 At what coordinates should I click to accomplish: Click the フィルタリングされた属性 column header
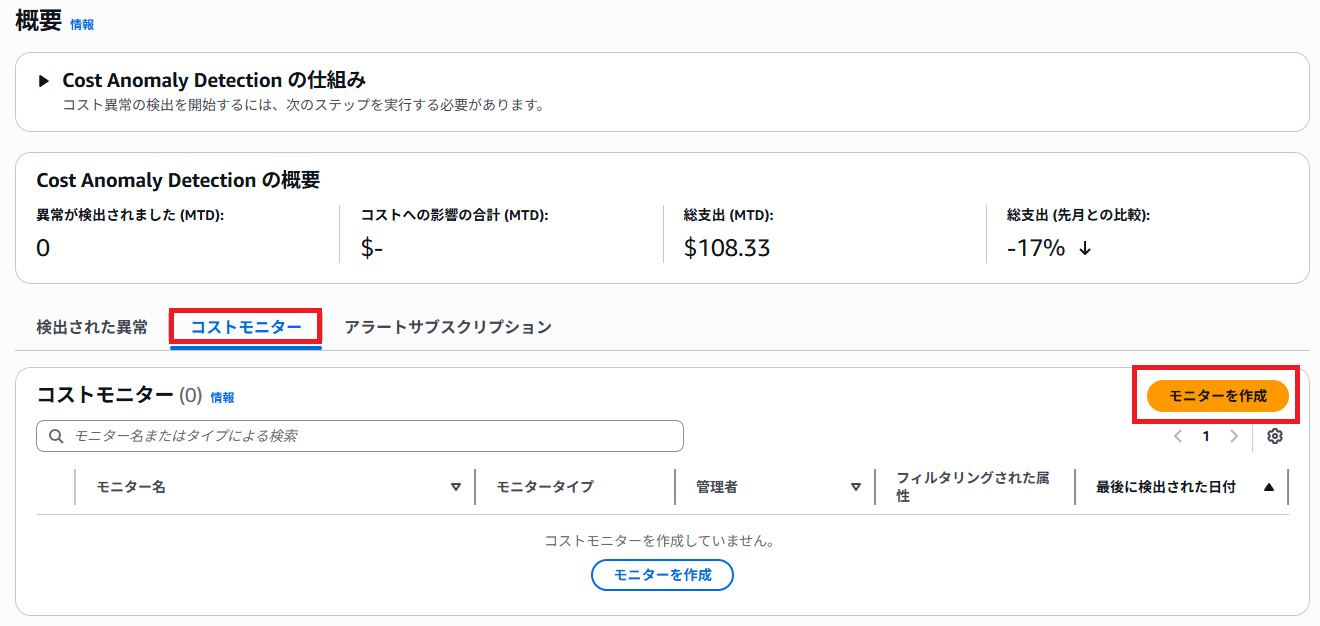(x=972, y=487)
